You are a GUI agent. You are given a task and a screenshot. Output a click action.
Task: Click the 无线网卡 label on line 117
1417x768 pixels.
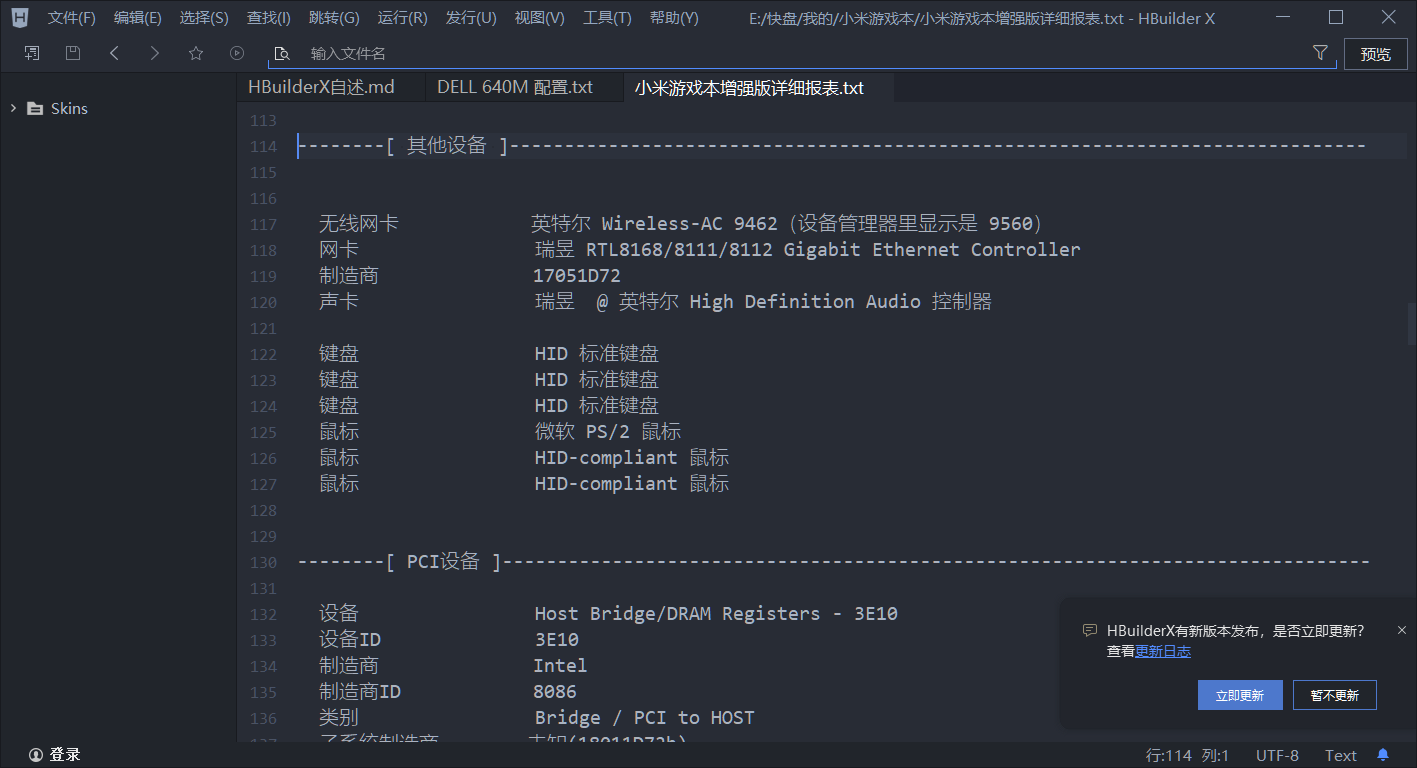pyautogui.click(x=359, y=224)
